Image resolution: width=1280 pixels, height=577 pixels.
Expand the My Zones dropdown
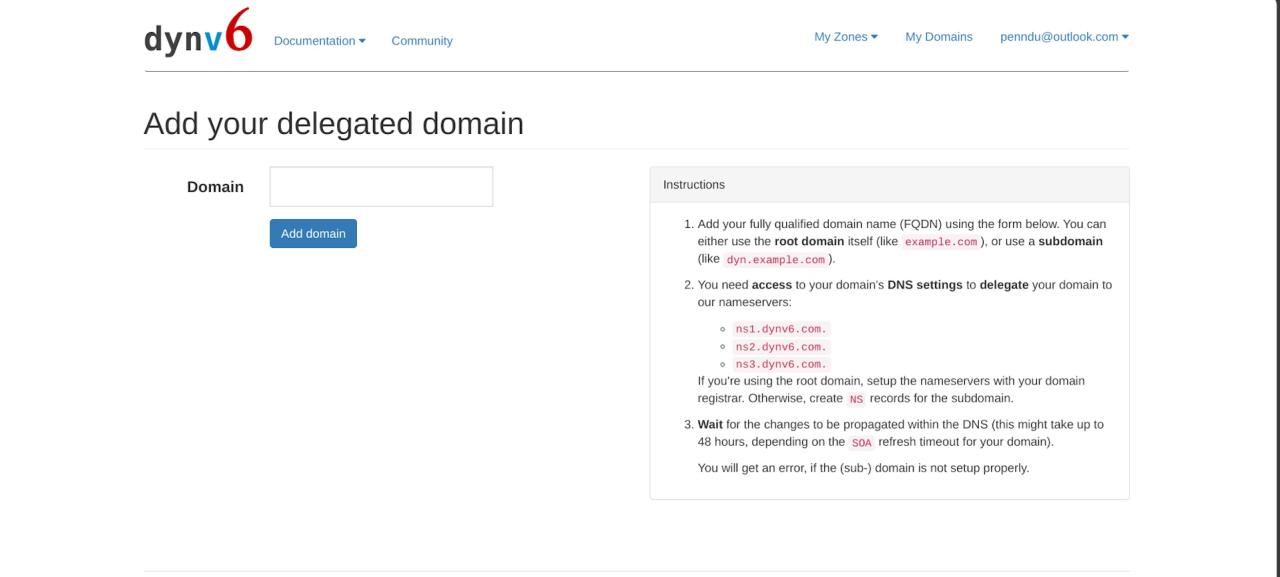point(846,37)
